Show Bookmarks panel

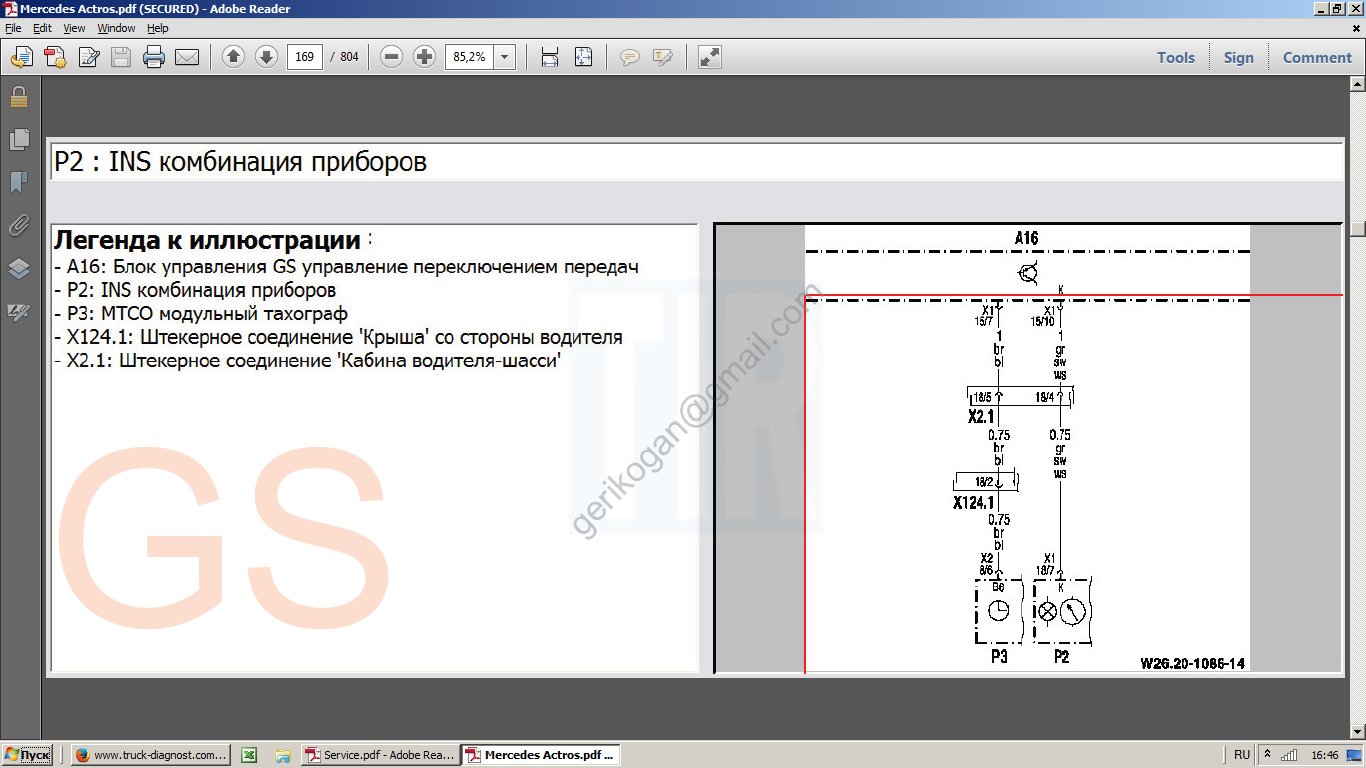click(x=19, y=183)
